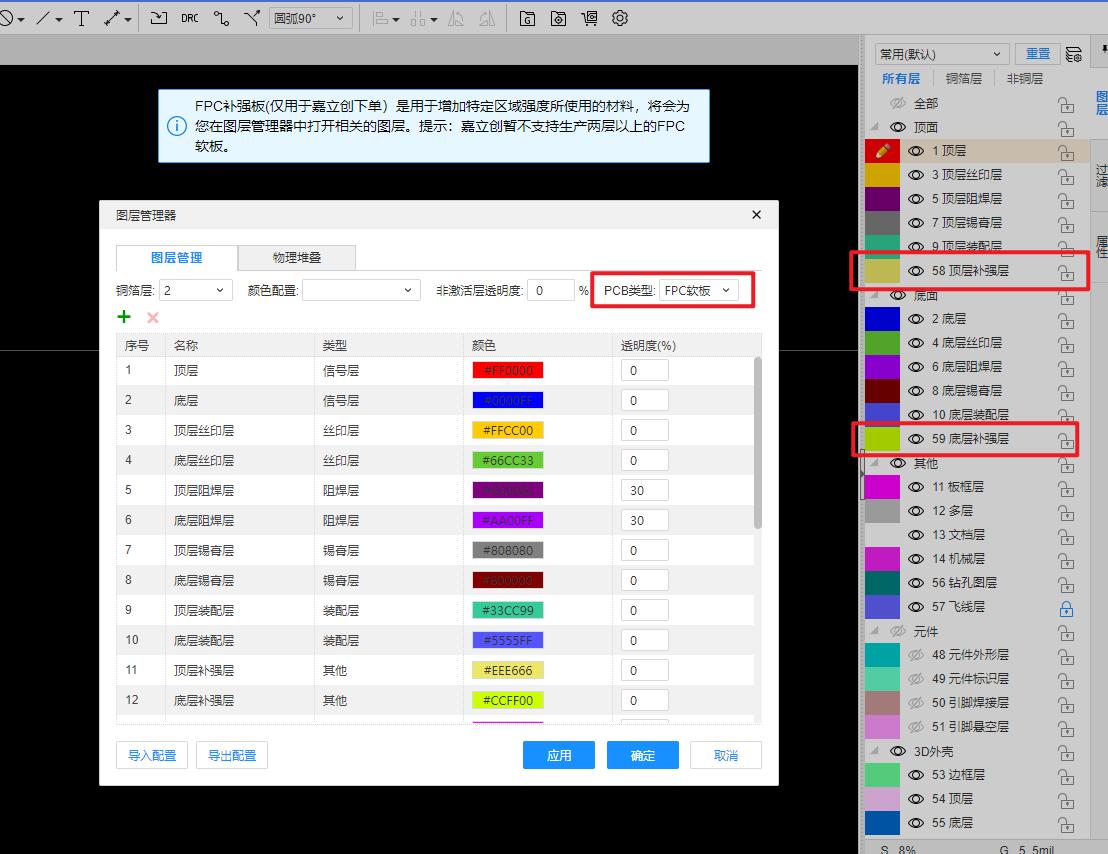This screenshot has height=854, width=1108.
Task: Hide the 58 顶层补强层 layer
Action: (x=915, y=271)
